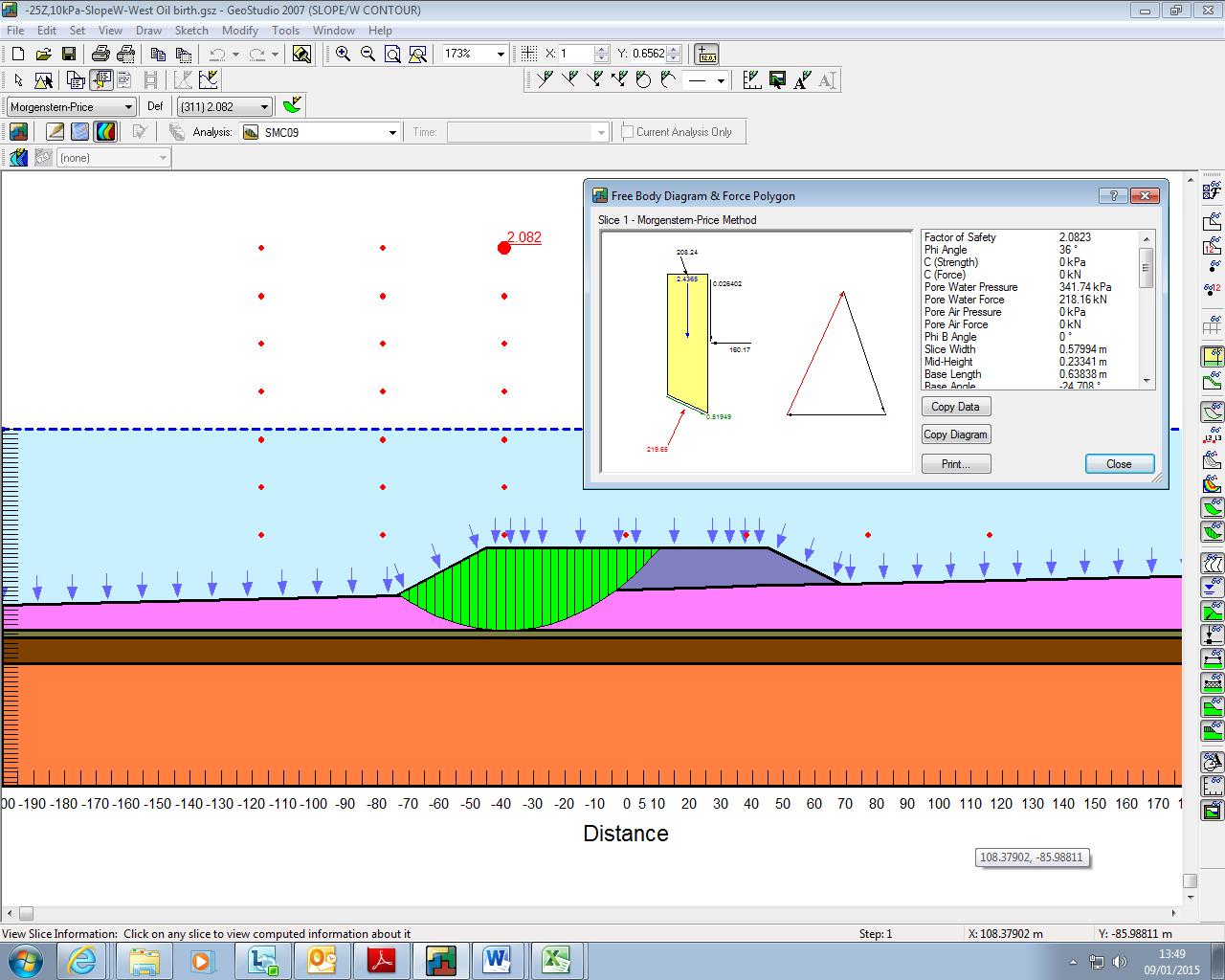
Task: Click the Print icon in toolbar
Action: click(100, 55)
